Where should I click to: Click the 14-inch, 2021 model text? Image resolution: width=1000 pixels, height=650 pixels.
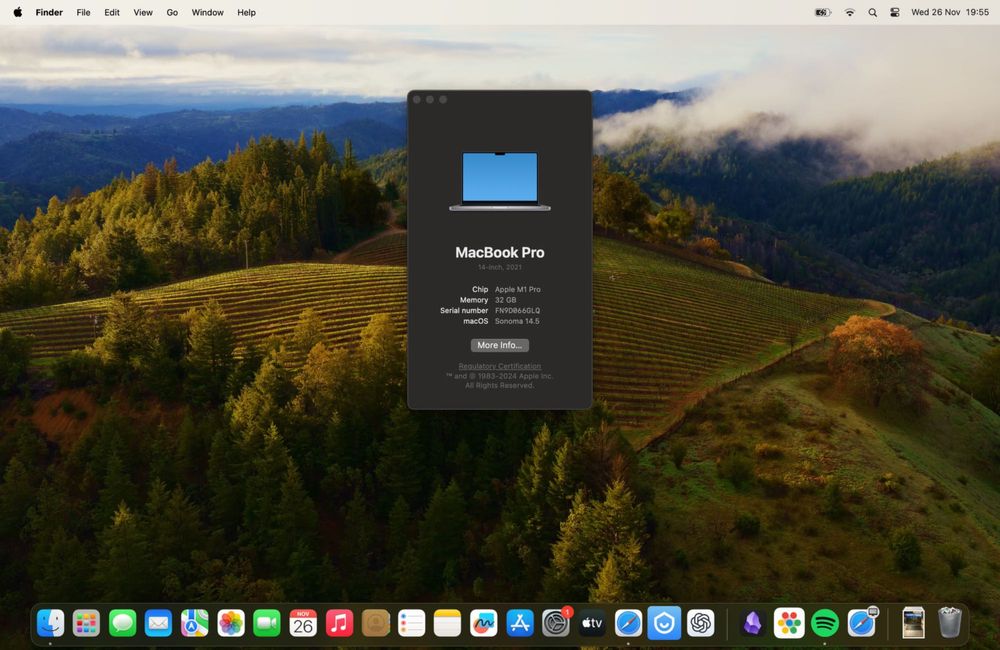click(500, 267)
